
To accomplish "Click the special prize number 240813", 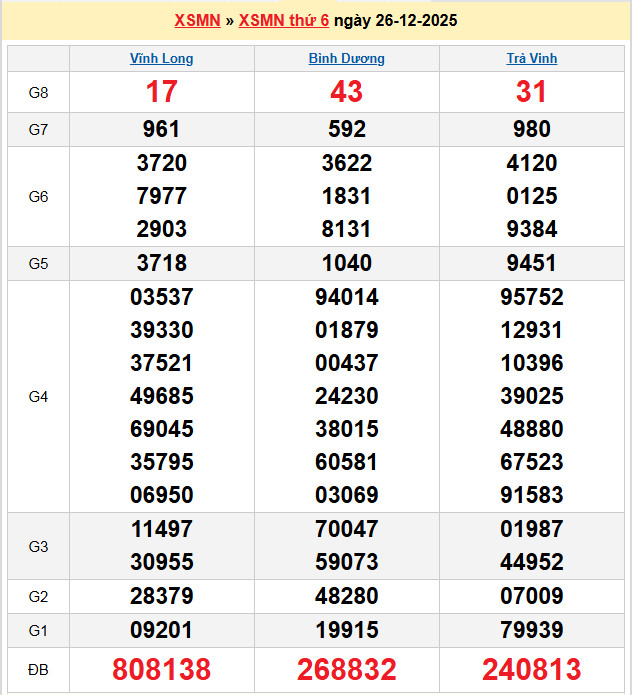I will (532, 669).
